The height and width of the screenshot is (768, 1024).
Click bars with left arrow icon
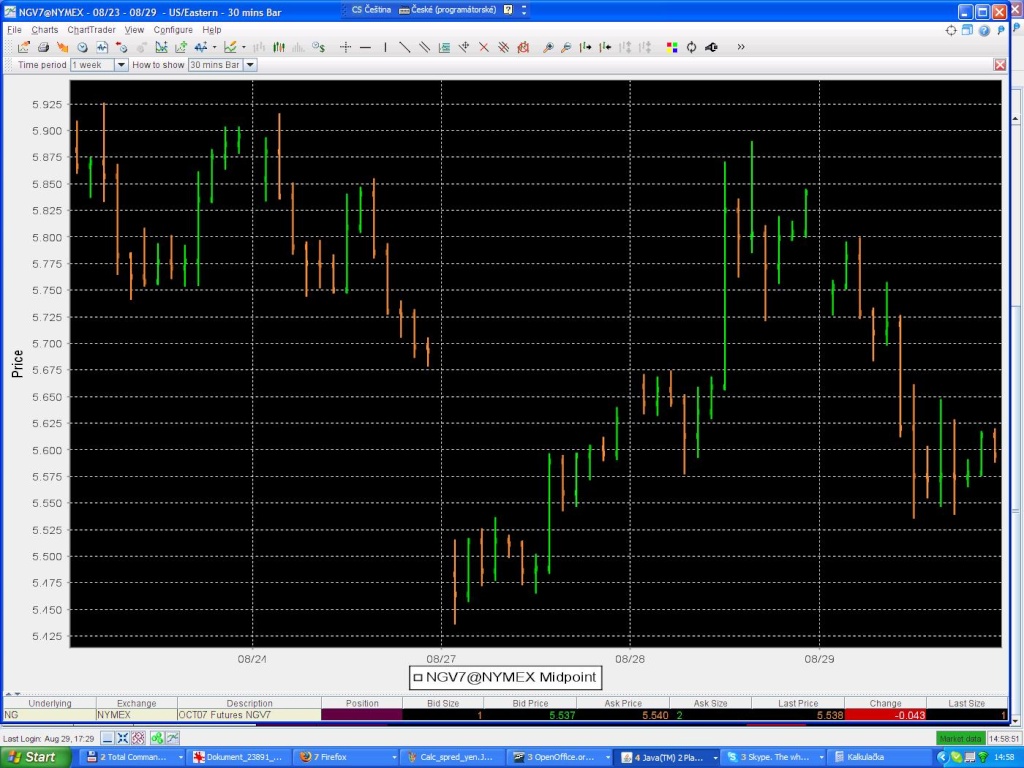(605, 47)
